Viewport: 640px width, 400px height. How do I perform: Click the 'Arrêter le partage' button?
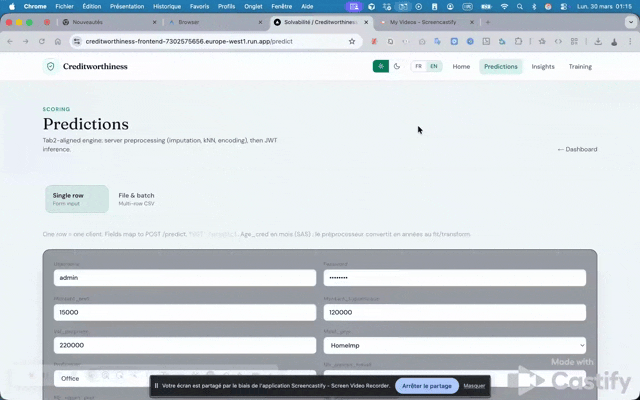coord(427,385)
